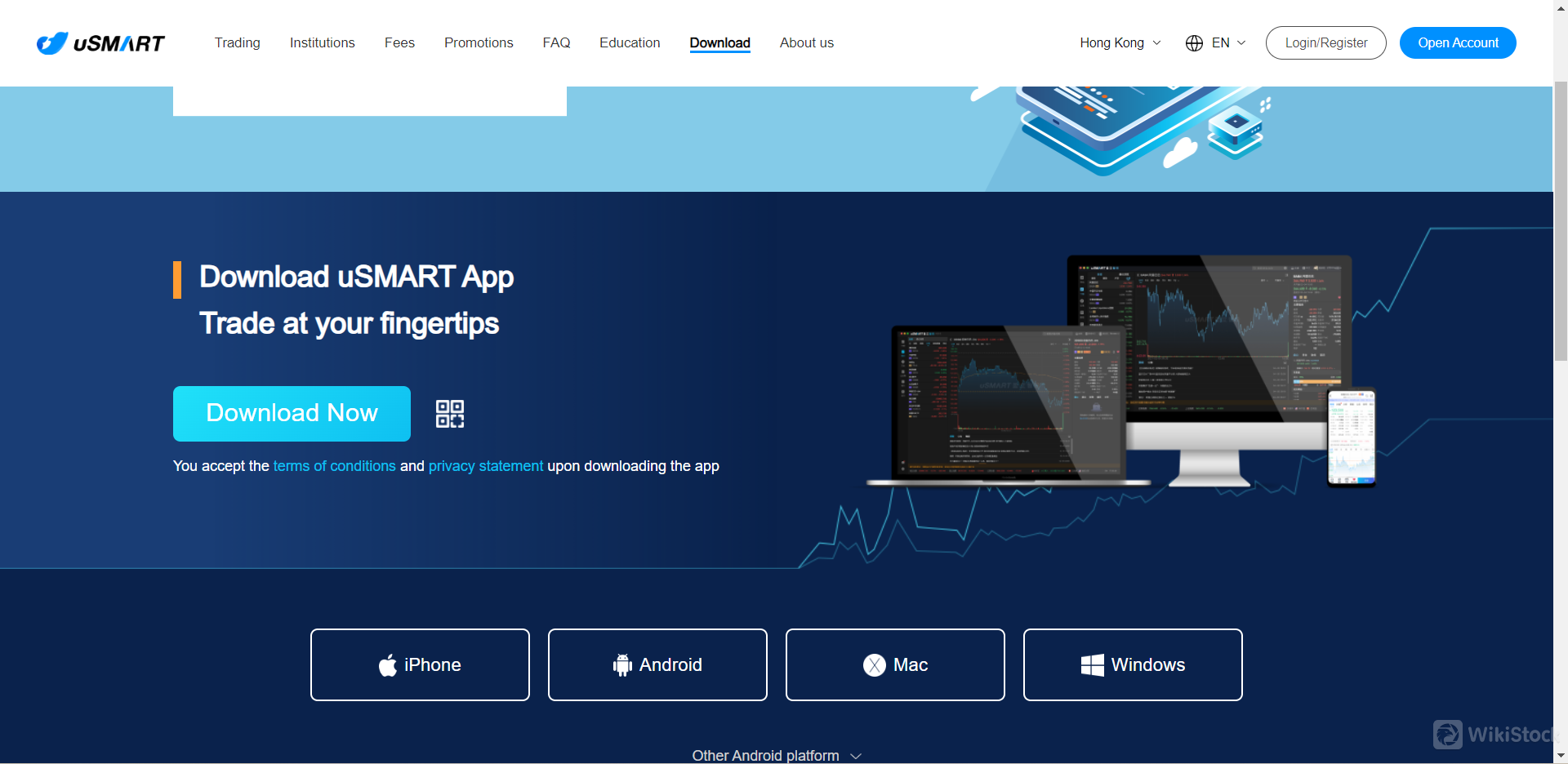Go to the Fees page

pos(399,42)
